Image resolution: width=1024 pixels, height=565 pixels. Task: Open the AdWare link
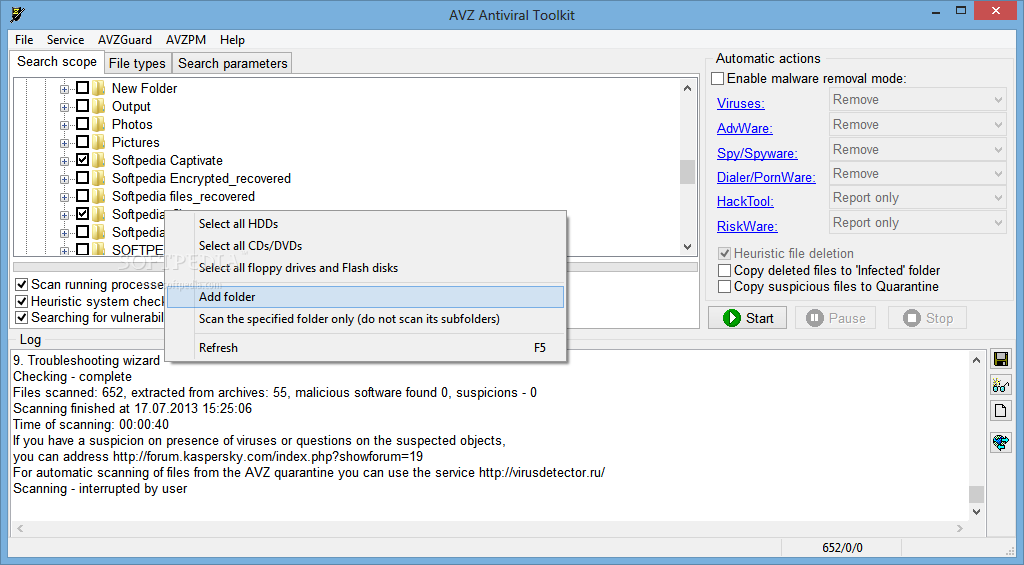[744, 128]
